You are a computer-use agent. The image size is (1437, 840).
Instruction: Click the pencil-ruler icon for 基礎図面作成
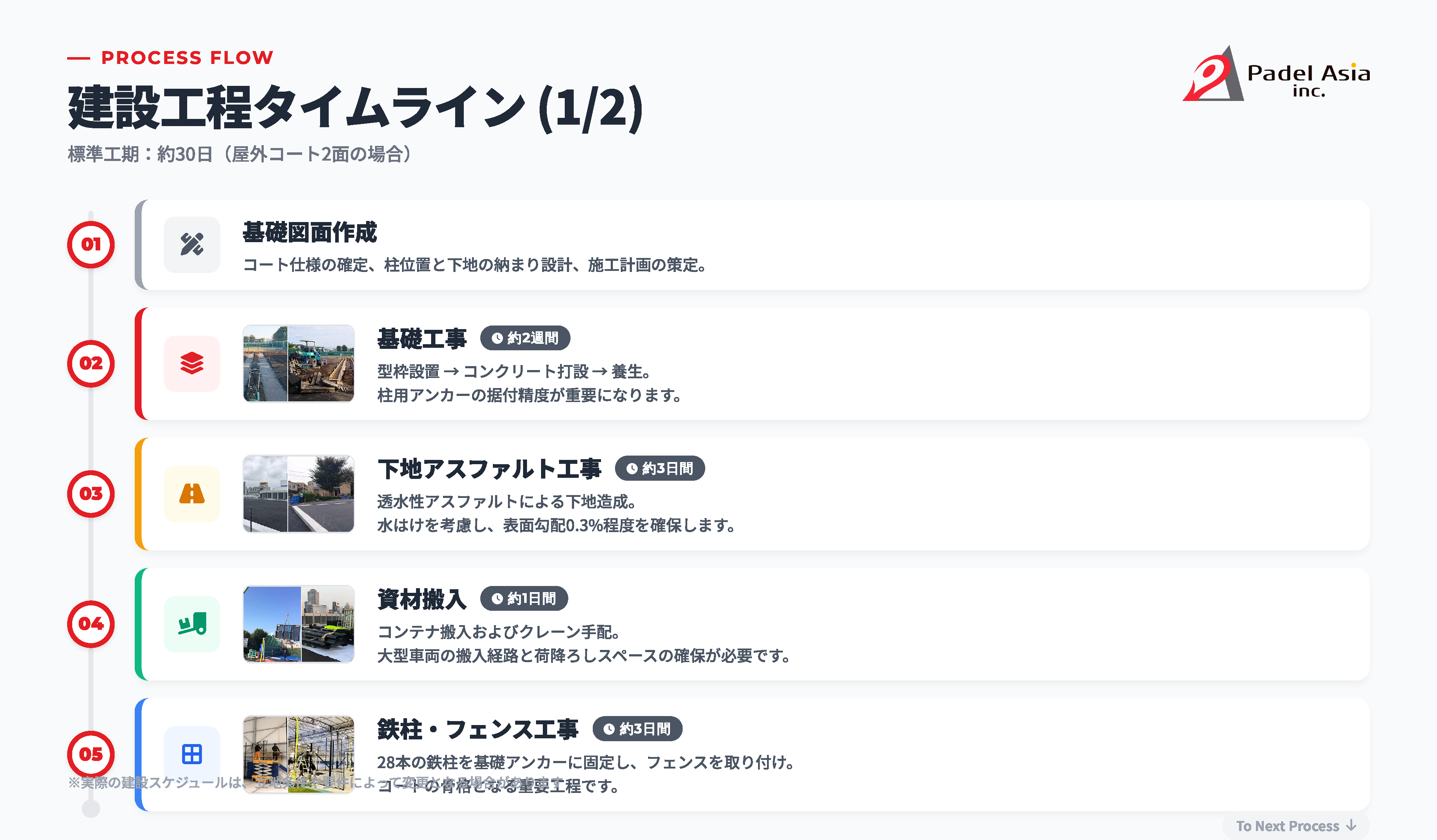point(191,245)
